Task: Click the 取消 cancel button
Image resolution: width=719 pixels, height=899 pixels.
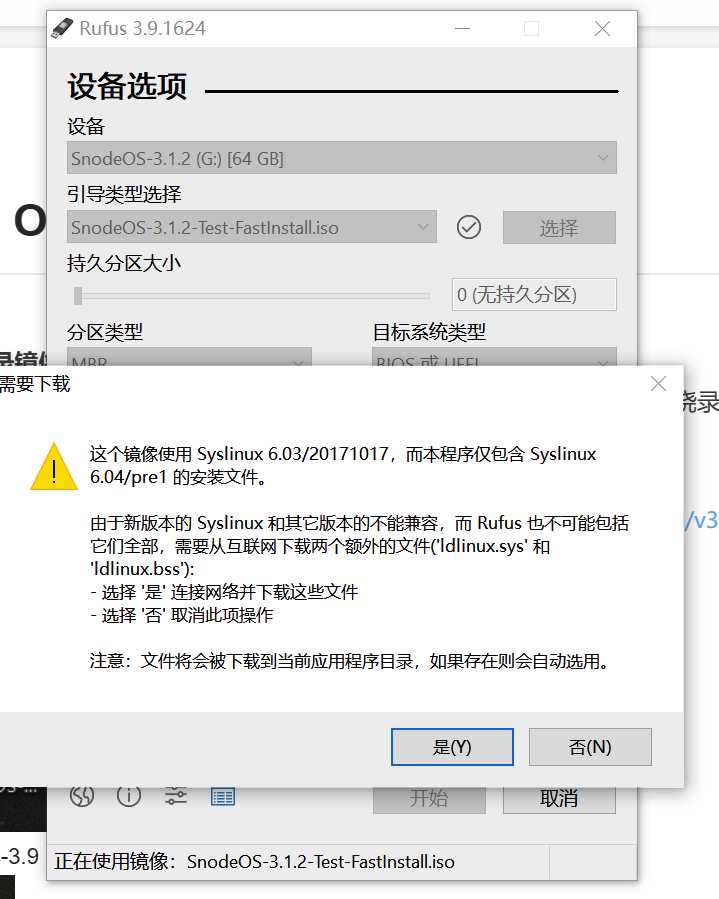Action: pyautogui.click(x=559, y=800)
